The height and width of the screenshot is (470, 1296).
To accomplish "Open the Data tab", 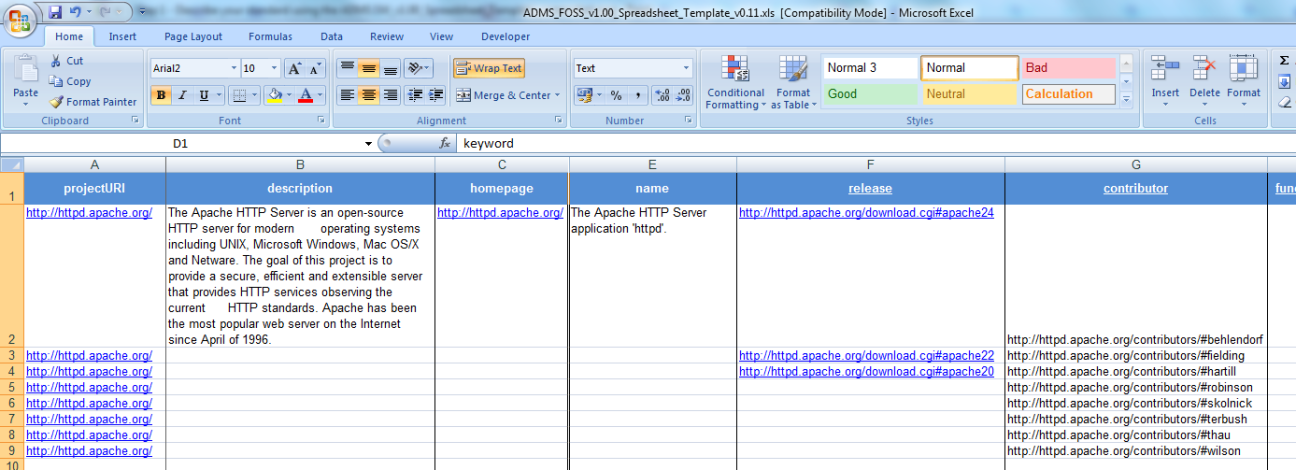I will pyautogui.click(x=332, y=36).
